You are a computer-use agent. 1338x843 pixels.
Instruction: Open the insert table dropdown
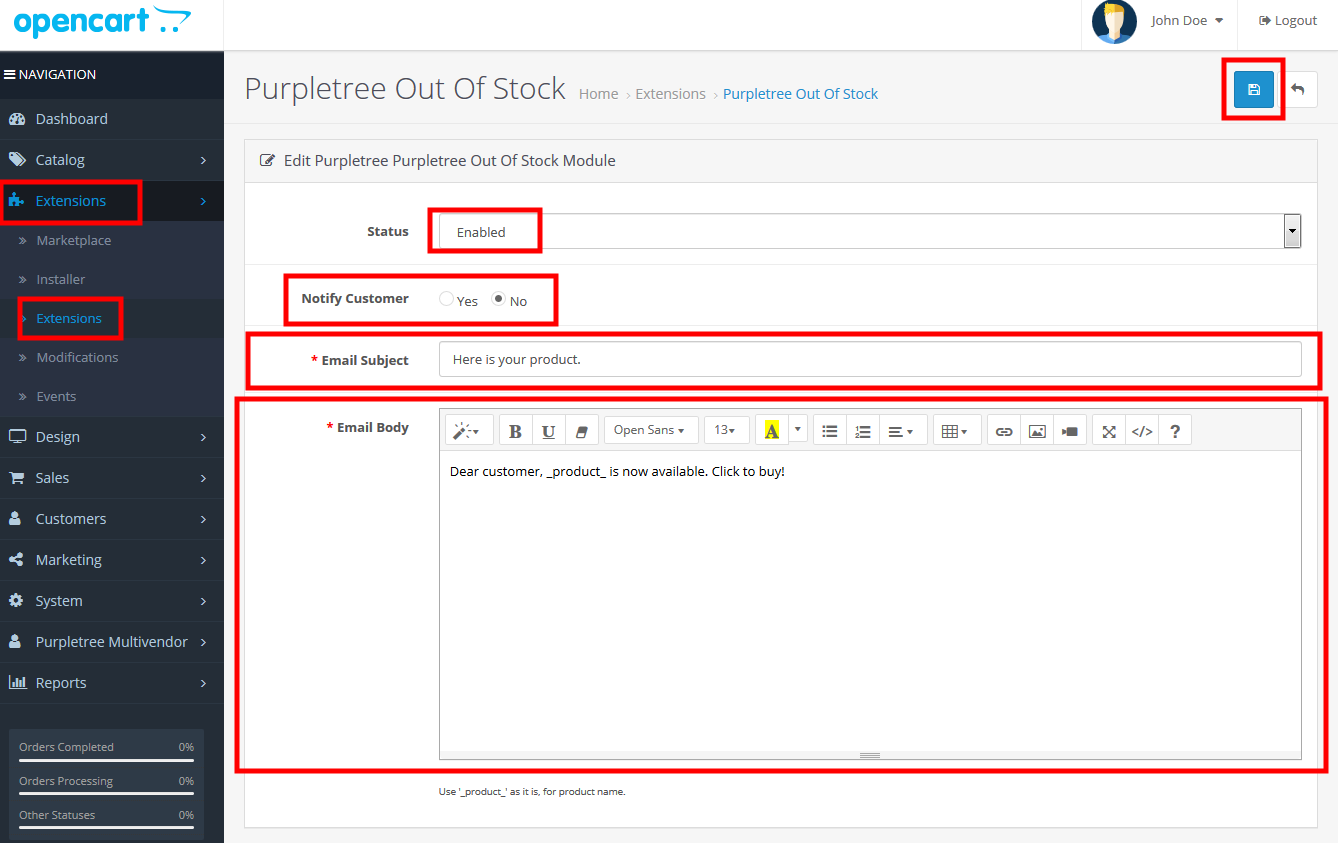[x=957, y=431]
